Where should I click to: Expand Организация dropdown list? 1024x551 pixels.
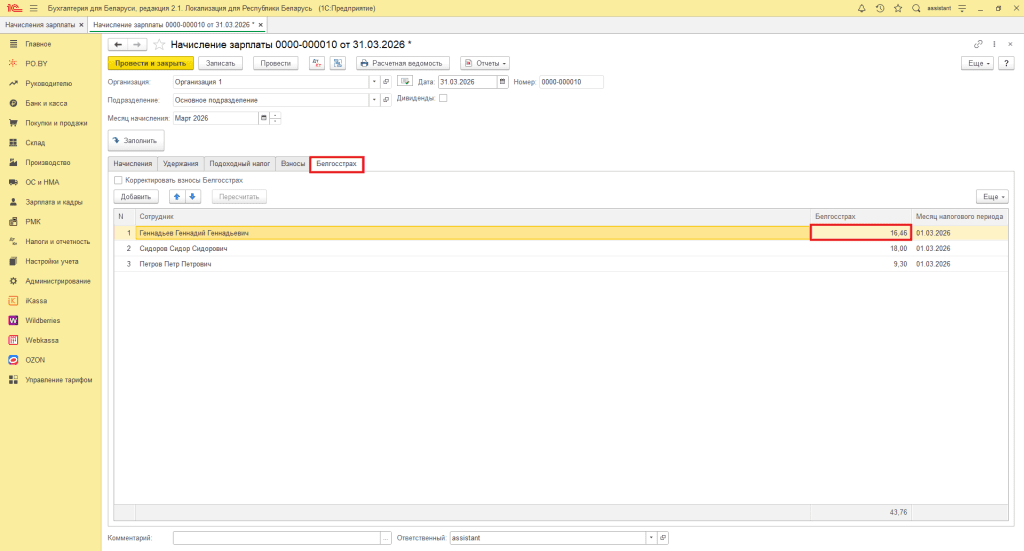point(374,82)
